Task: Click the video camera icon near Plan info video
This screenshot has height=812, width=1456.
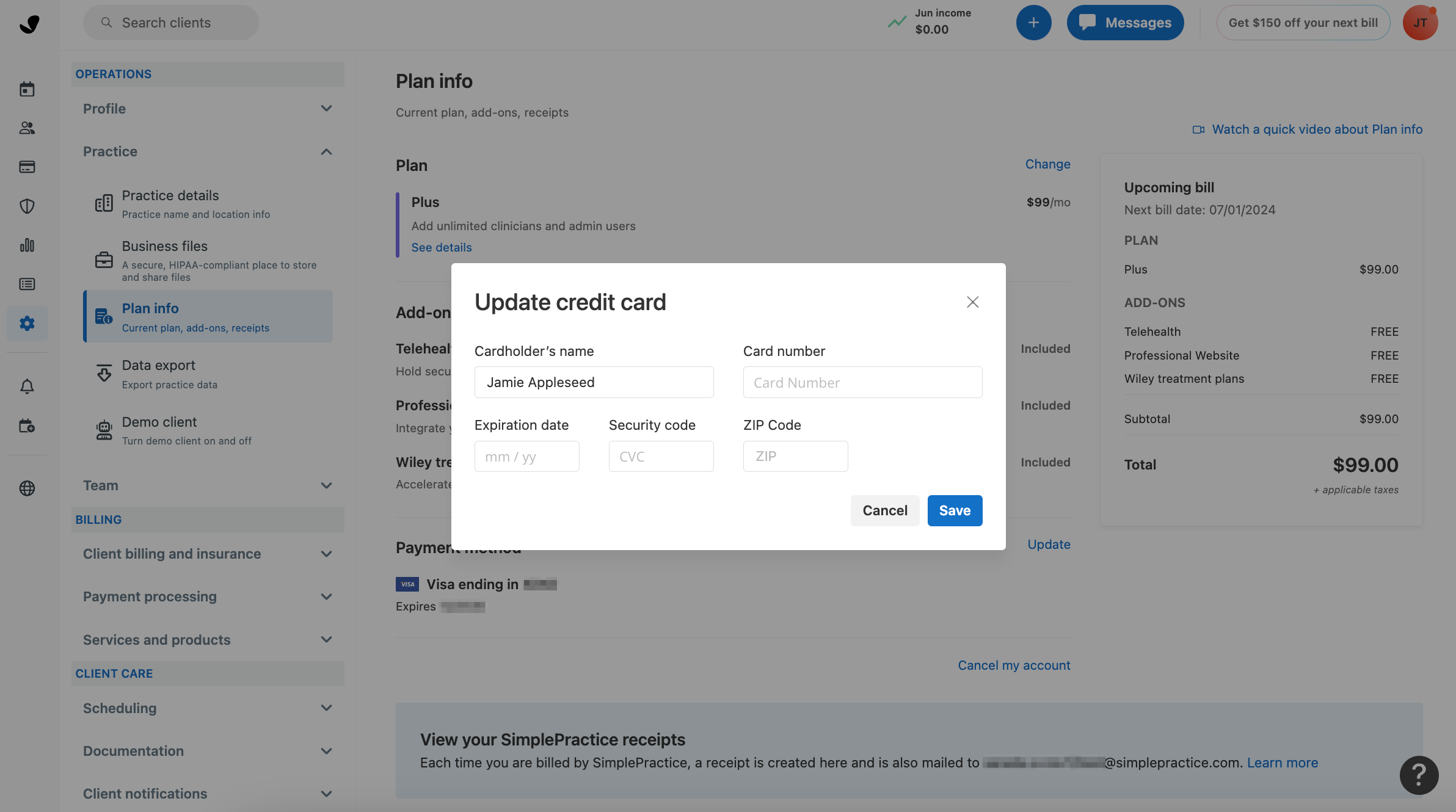Action: click(1198, 129)
